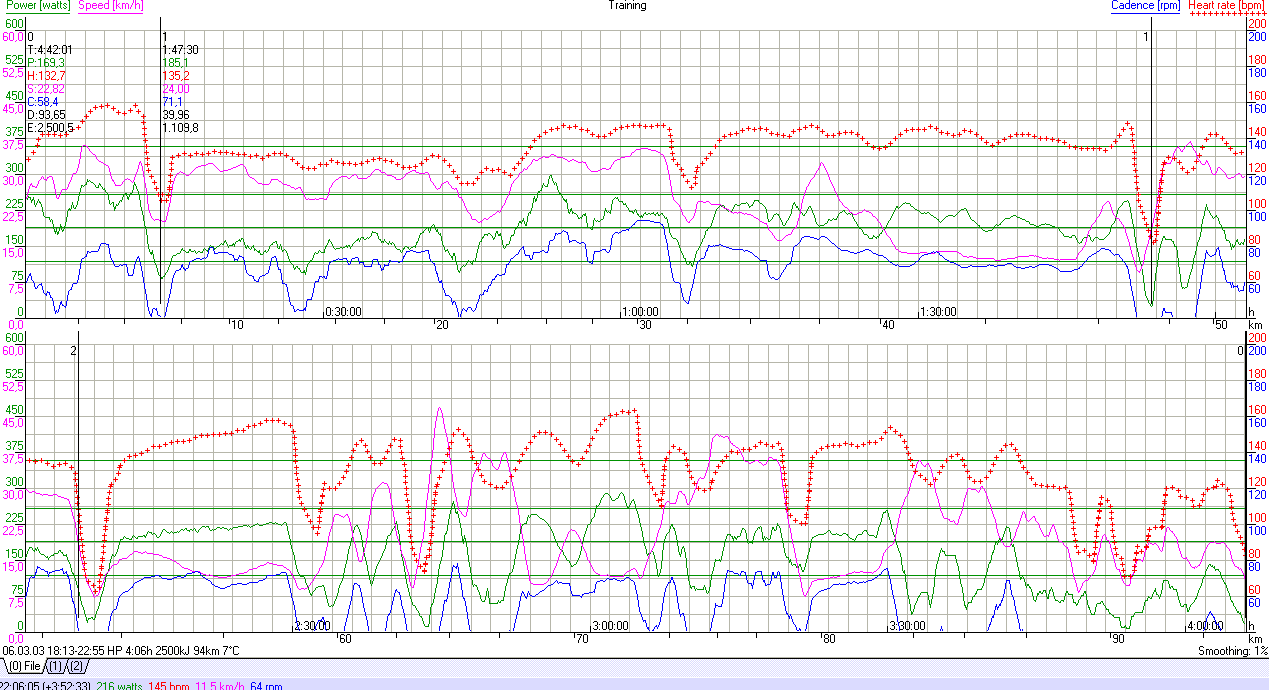Click the 1:30:00 time label in upper chart

point(937,312)
